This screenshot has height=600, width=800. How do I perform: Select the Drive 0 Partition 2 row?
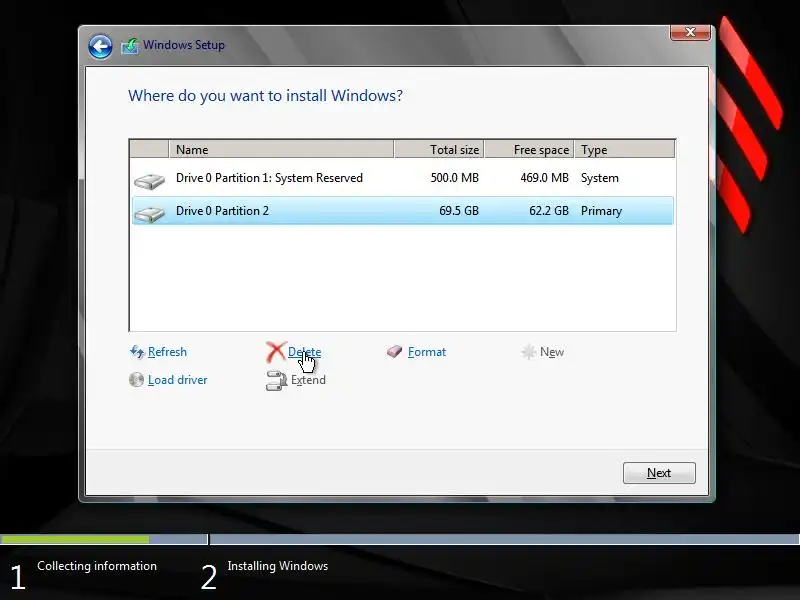tap(403, 211)
